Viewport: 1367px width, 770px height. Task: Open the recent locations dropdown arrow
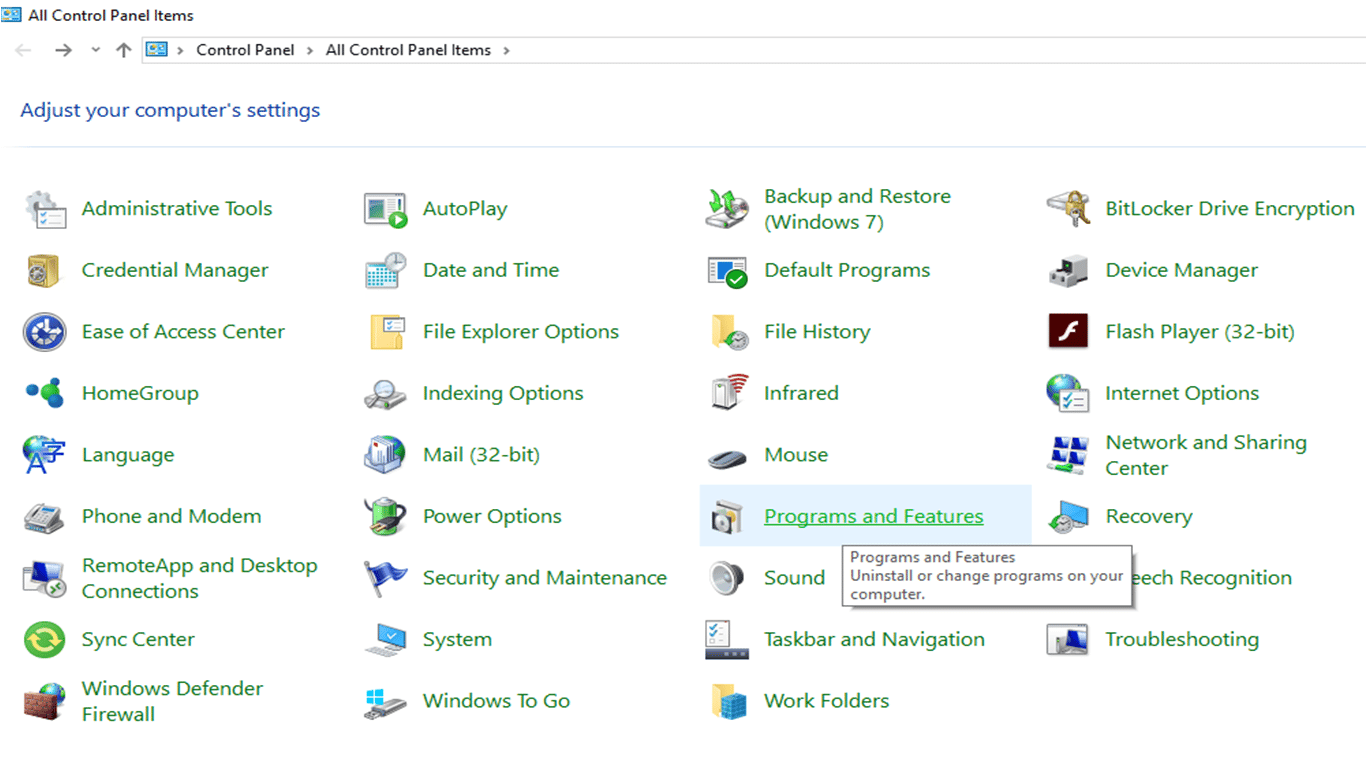pos(96,50)
